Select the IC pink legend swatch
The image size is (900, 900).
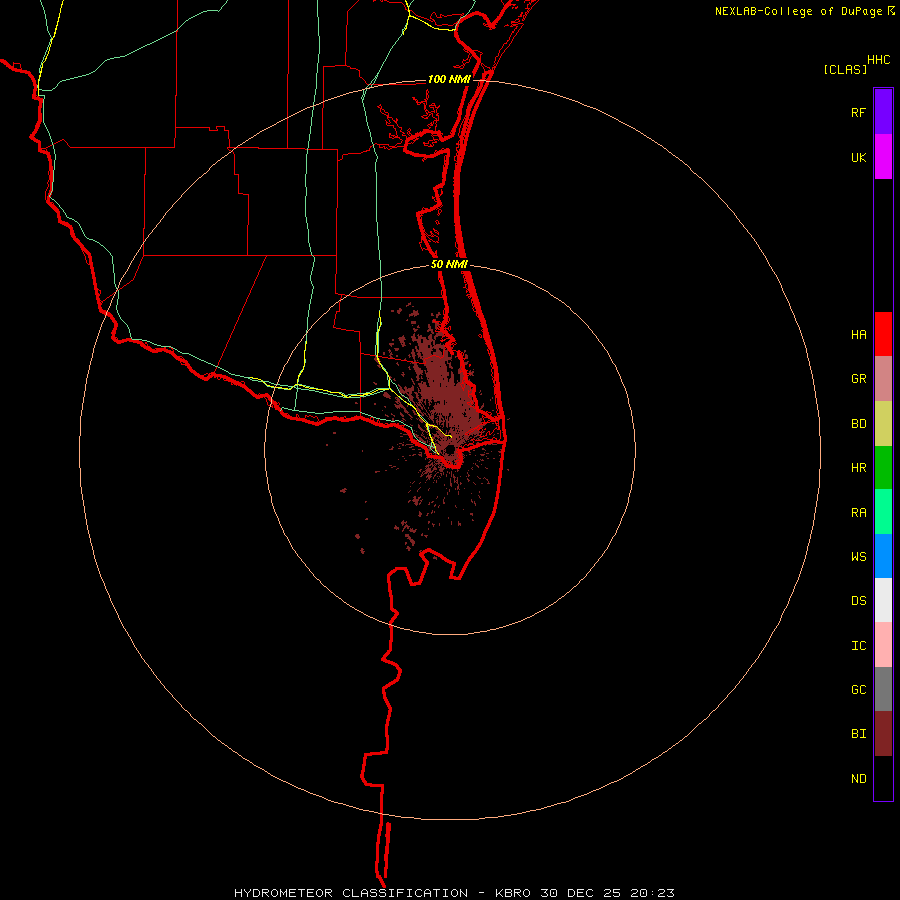coord(883,645)
